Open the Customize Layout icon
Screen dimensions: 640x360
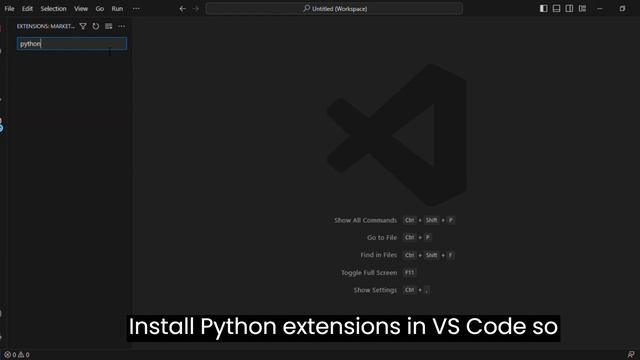(582, 9)
